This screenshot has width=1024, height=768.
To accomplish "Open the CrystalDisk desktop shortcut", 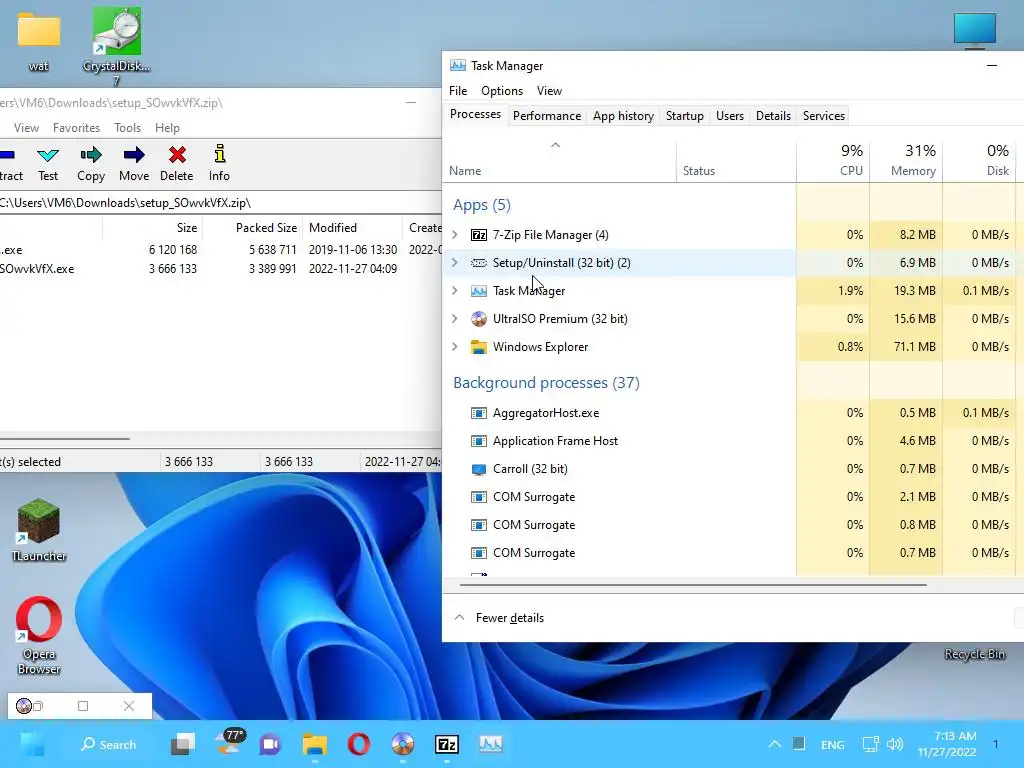I will pos(116,46).
